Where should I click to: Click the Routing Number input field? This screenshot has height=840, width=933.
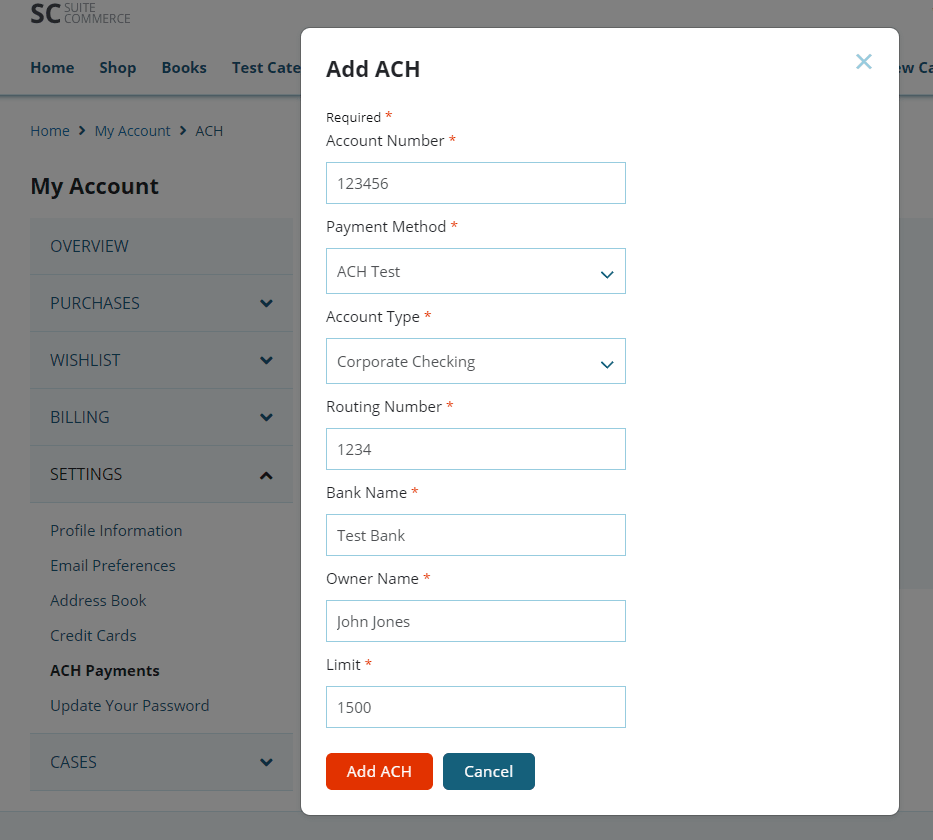(x=475, y=449)
